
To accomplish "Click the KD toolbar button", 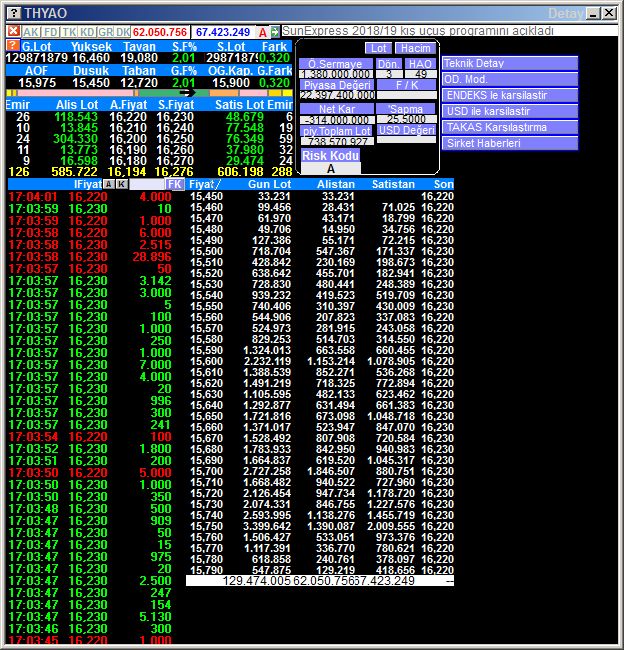I will pyautogui.click(x=87, y=32).
